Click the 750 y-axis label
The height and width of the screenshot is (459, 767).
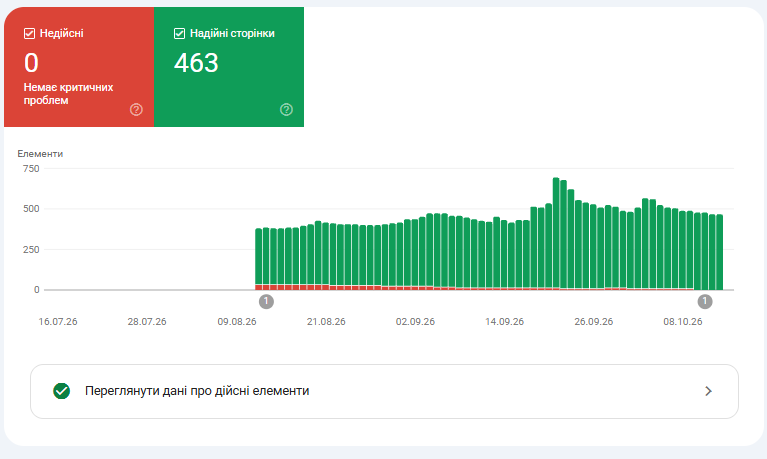(31, 168)
